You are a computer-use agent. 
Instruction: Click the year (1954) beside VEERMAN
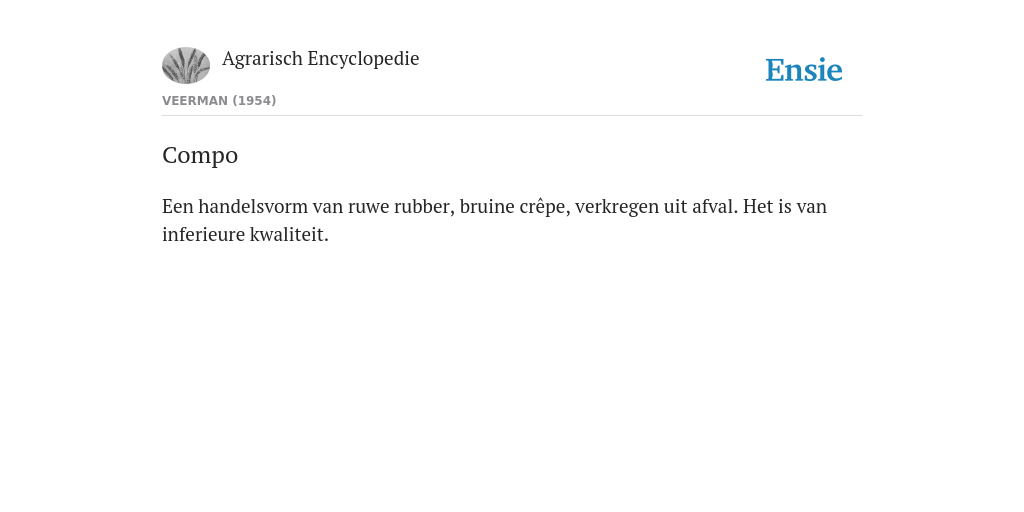(254, 101)
